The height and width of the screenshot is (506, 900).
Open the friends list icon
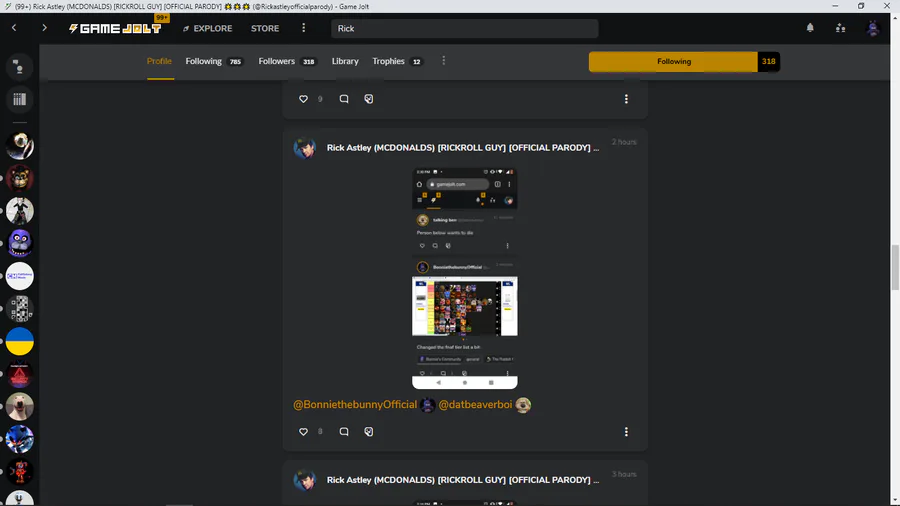840,28
